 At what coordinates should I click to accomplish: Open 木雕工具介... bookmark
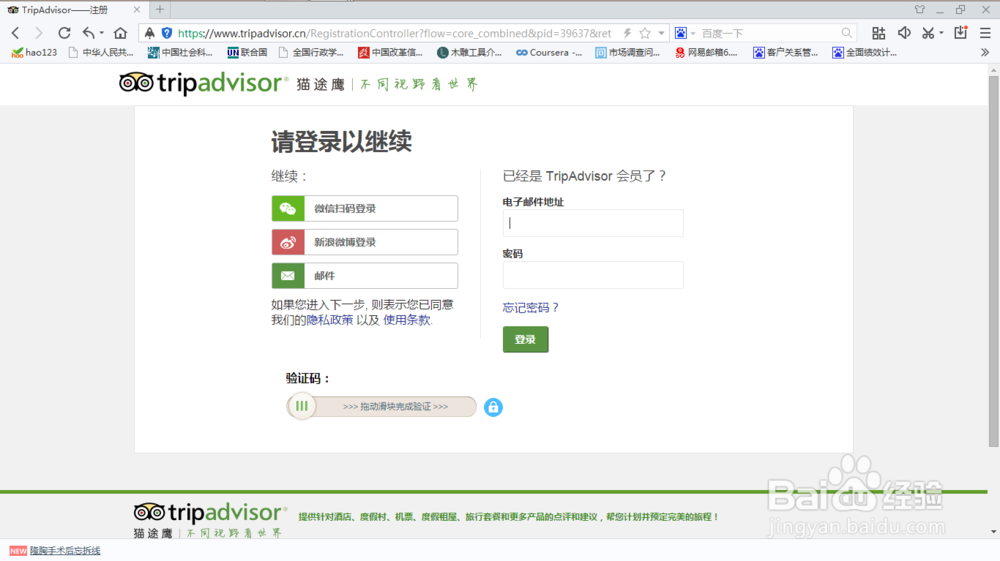click(469, 52)
